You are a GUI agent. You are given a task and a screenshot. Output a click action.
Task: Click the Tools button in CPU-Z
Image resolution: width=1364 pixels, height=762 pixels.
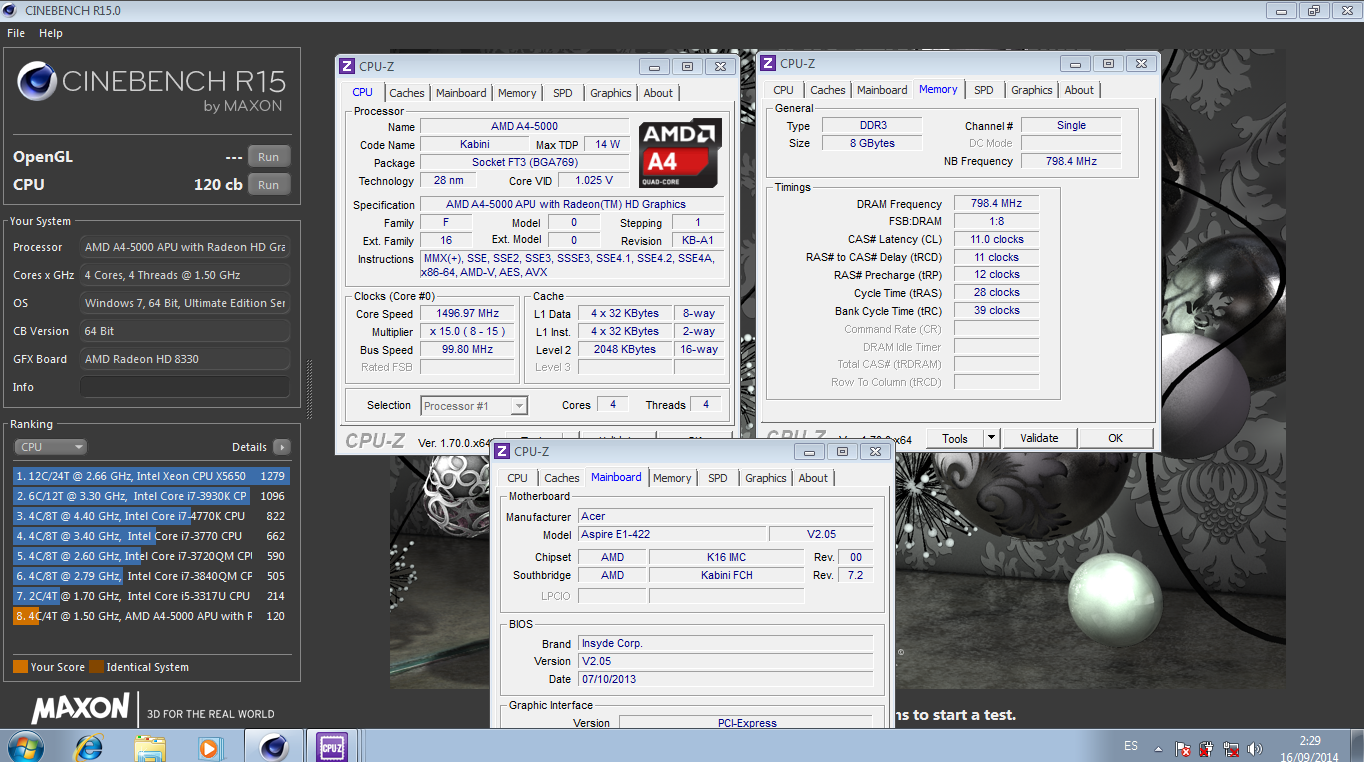tap(955, 438)
